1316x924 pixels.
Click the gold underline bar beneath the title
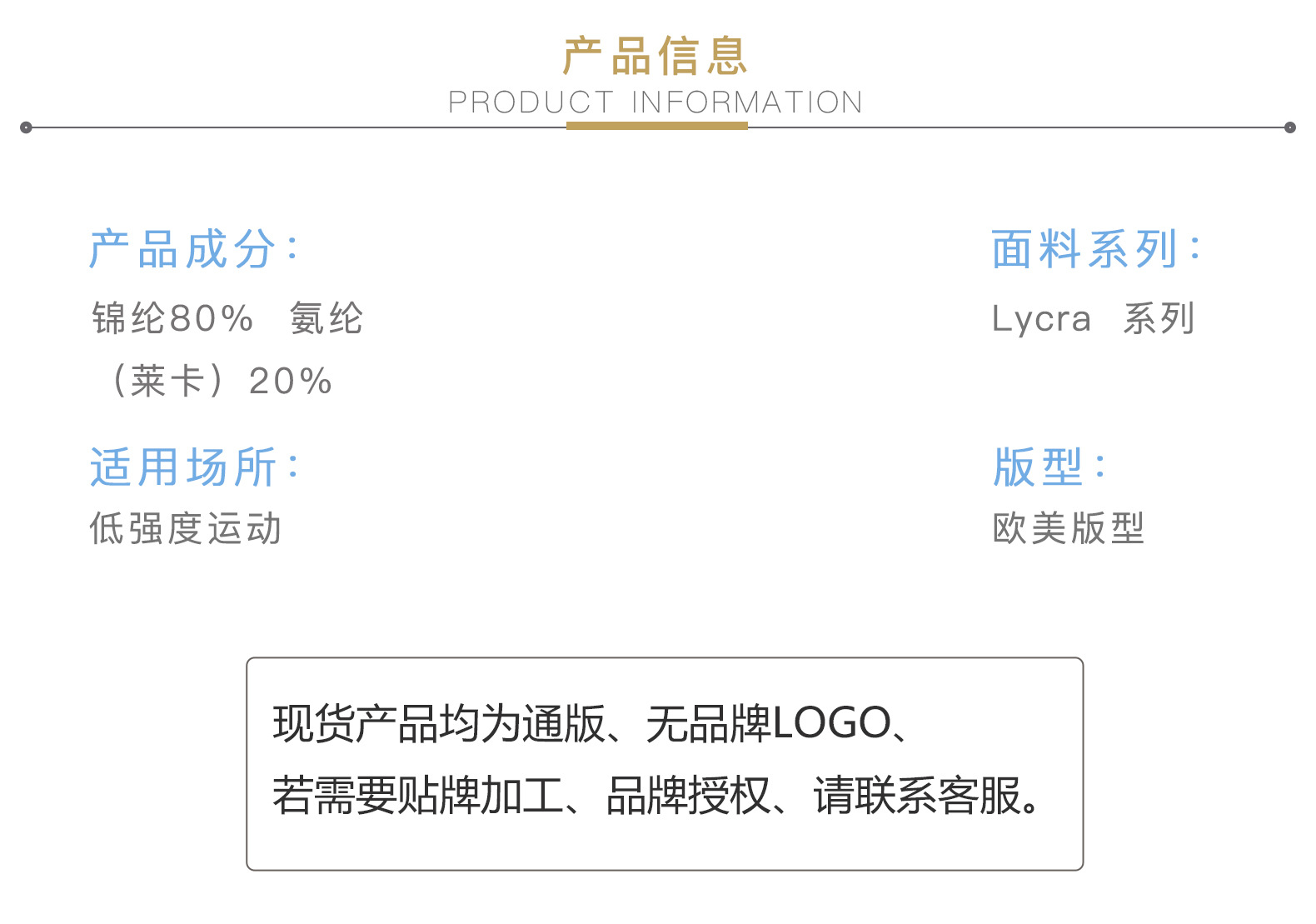pyautogui.click(x=656, y=126)
